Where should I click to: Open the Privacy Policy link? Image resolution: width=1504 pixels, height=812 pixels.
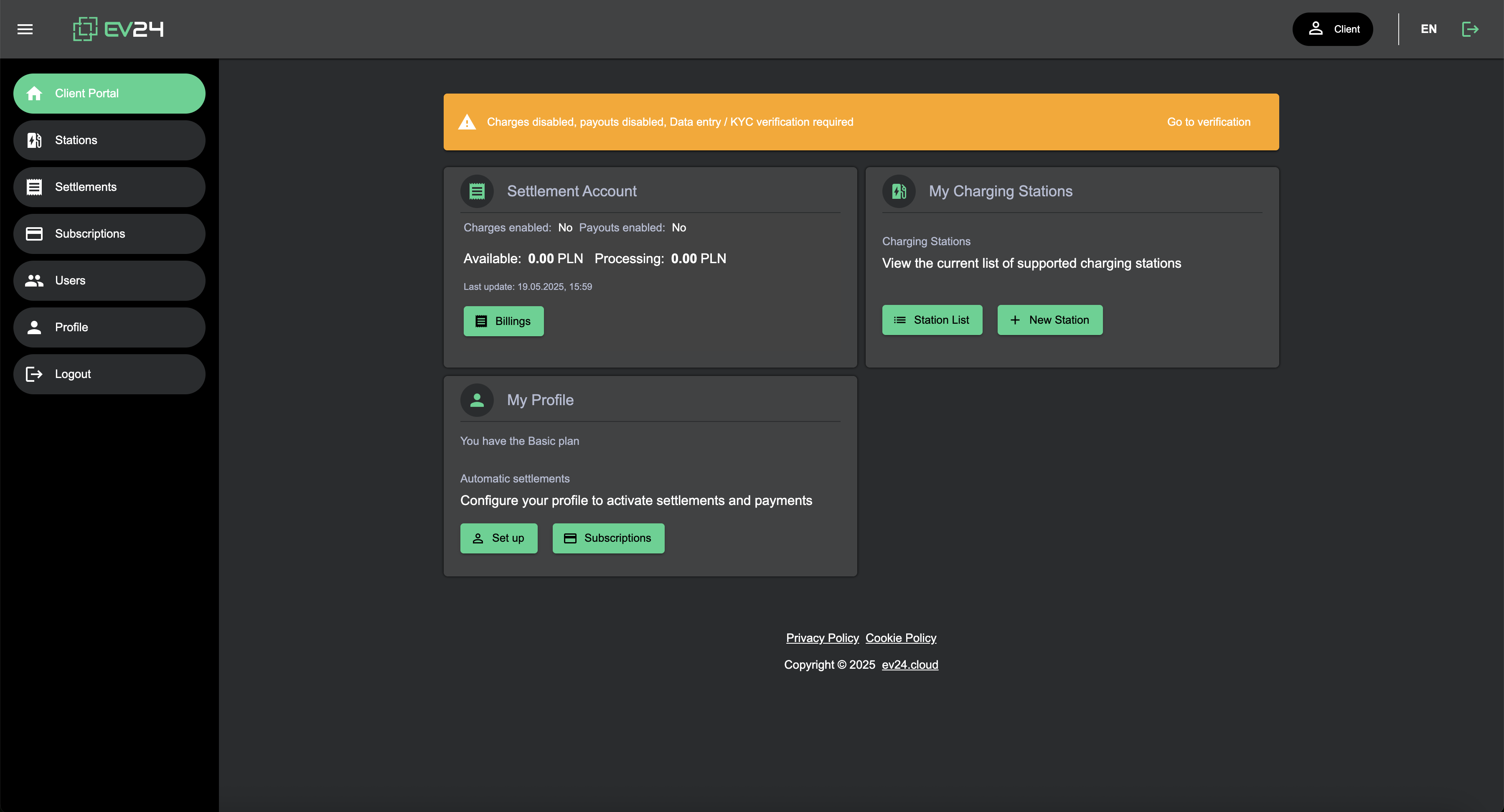pyautogui.click(x=821, y=638)
